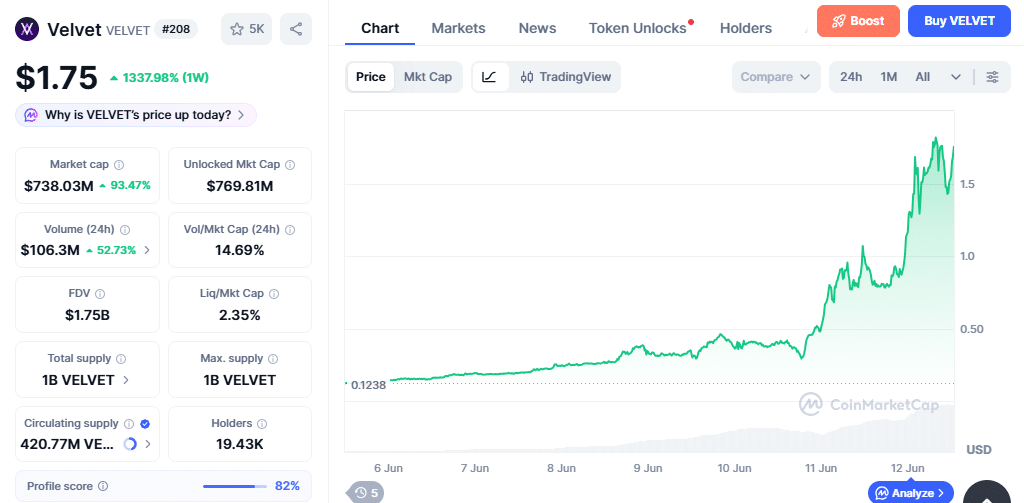Click the Liq/Mkt Cap info icon
The height and width of the screenshot is (503, 1024).
[274, 294]
